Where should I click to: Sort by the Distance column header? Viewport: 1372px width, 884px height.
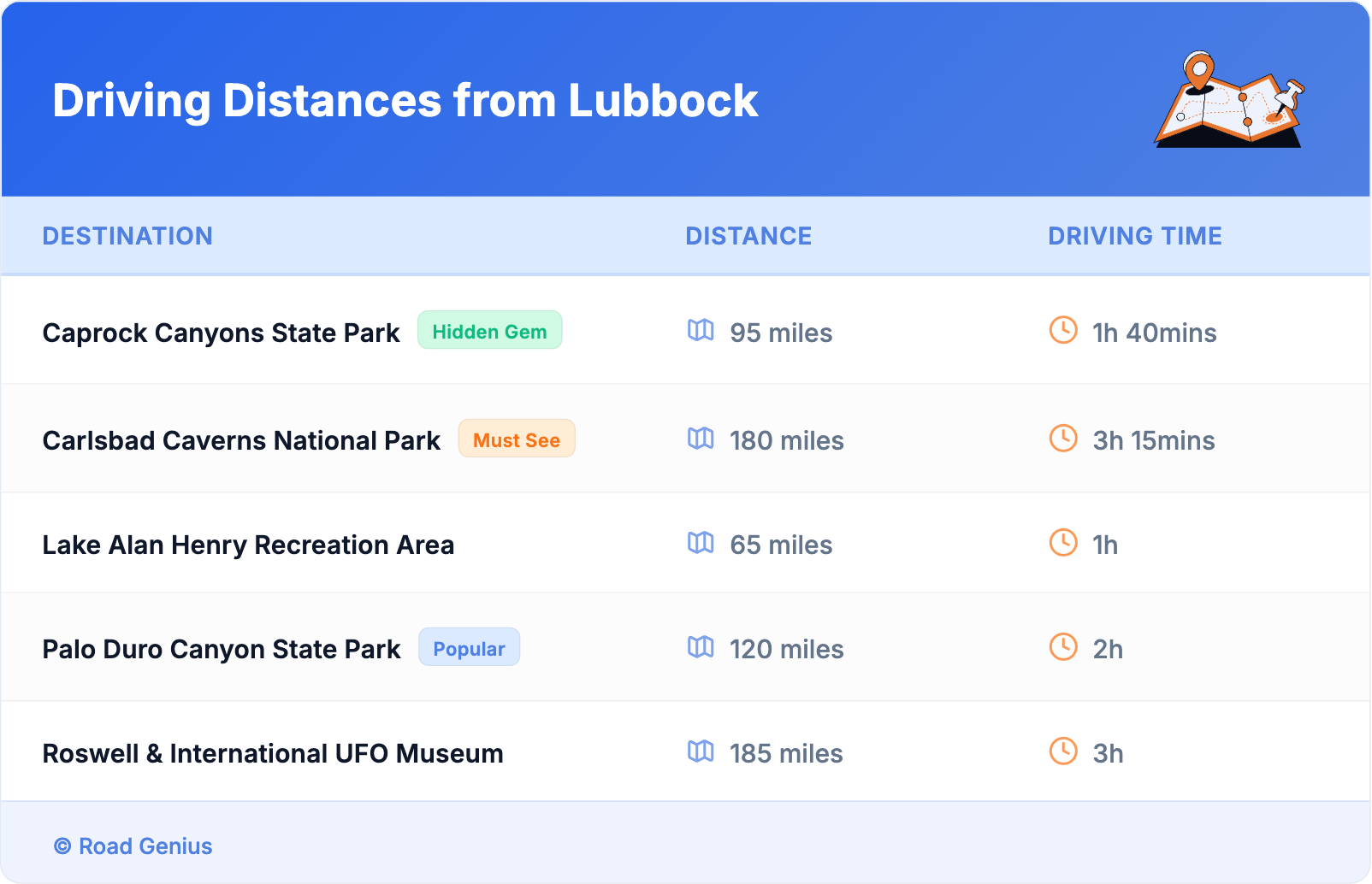pyautogui.click(x=748, y=236)
